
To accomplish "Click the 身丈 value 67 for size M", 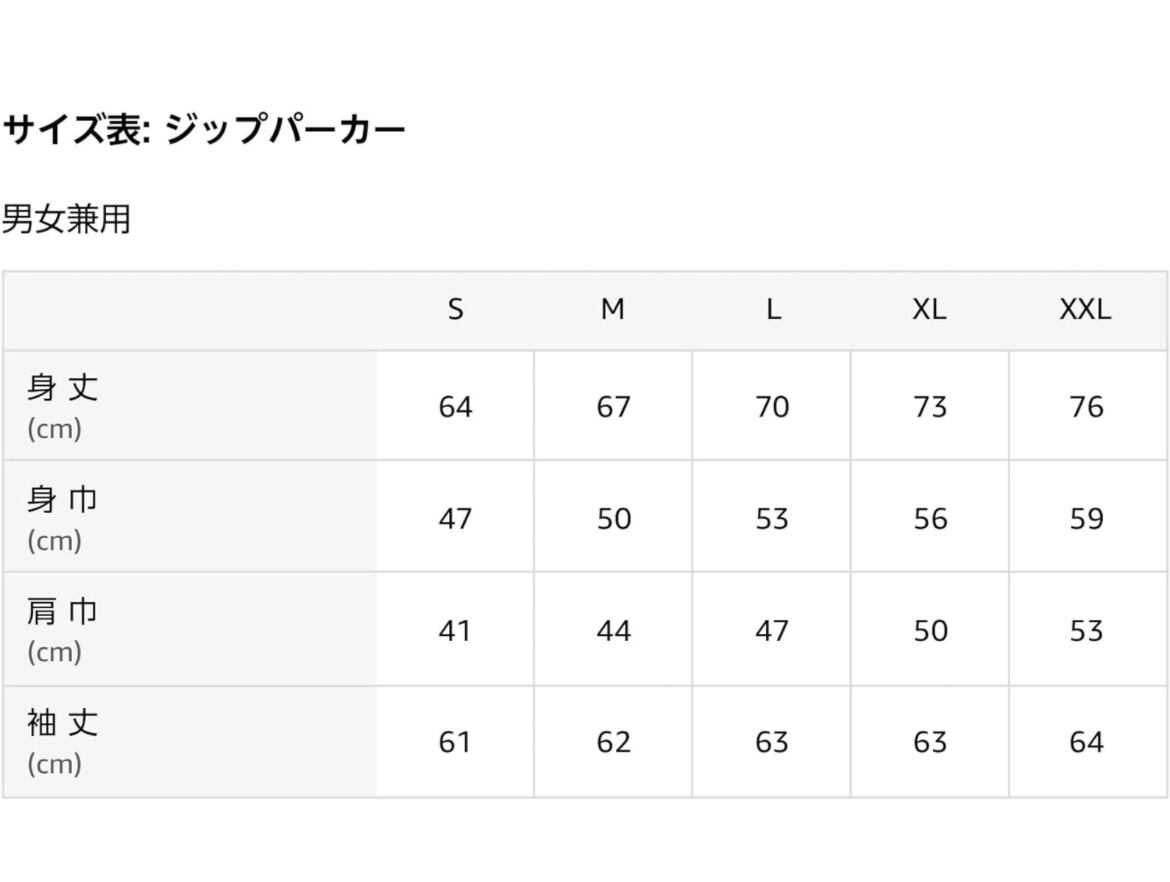I will (x=613, y=407).
